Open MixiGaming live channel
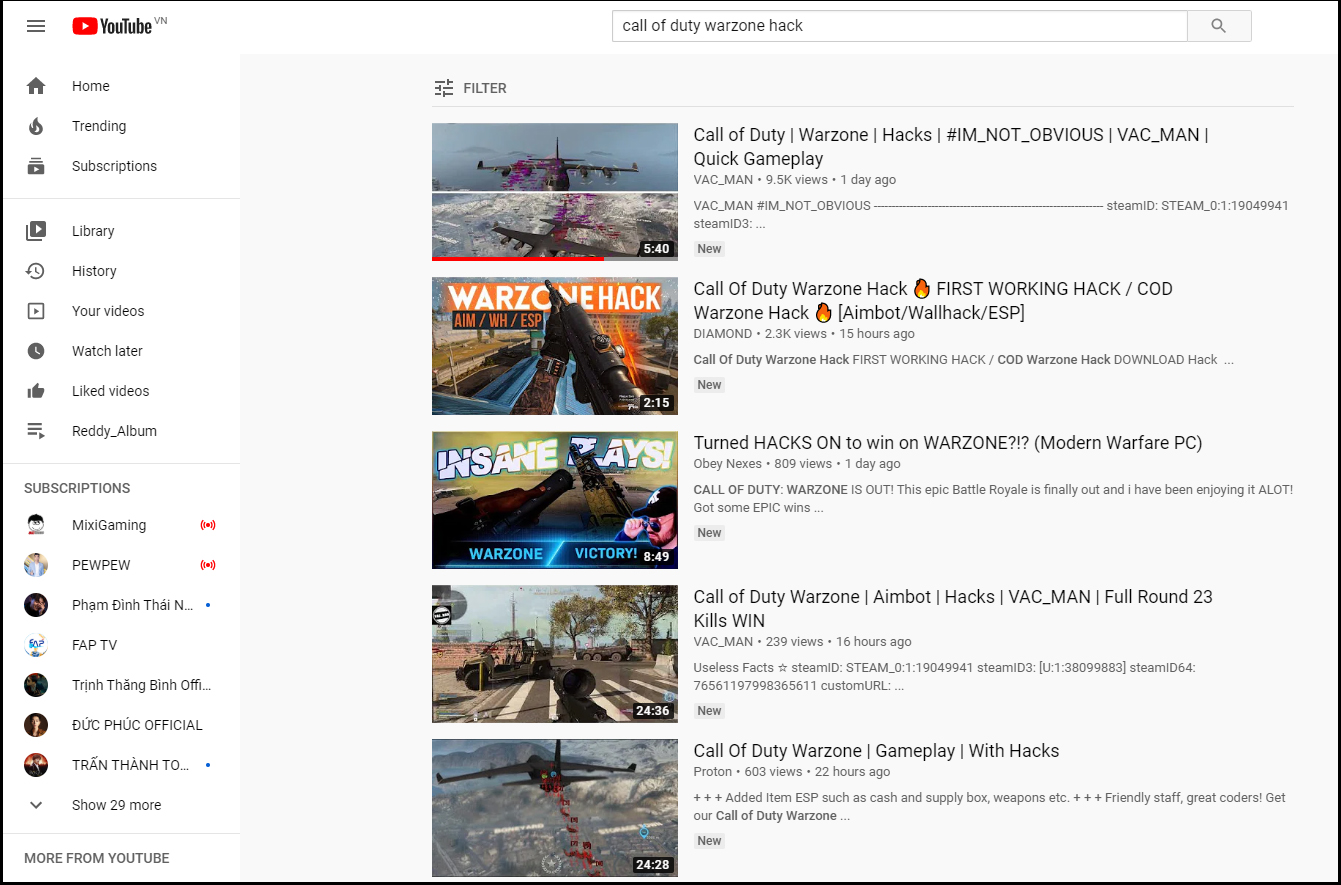This screenshot has height=885, width=1341. (109, 525)
